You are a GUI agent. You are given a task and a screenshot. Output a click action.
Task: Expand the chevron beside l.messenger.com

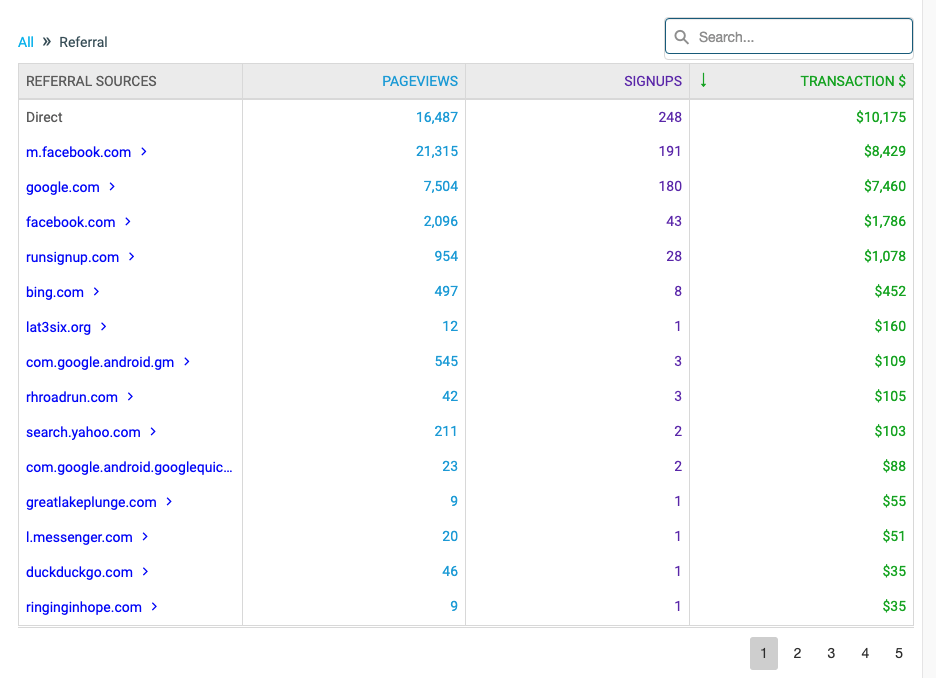(145, 537)
